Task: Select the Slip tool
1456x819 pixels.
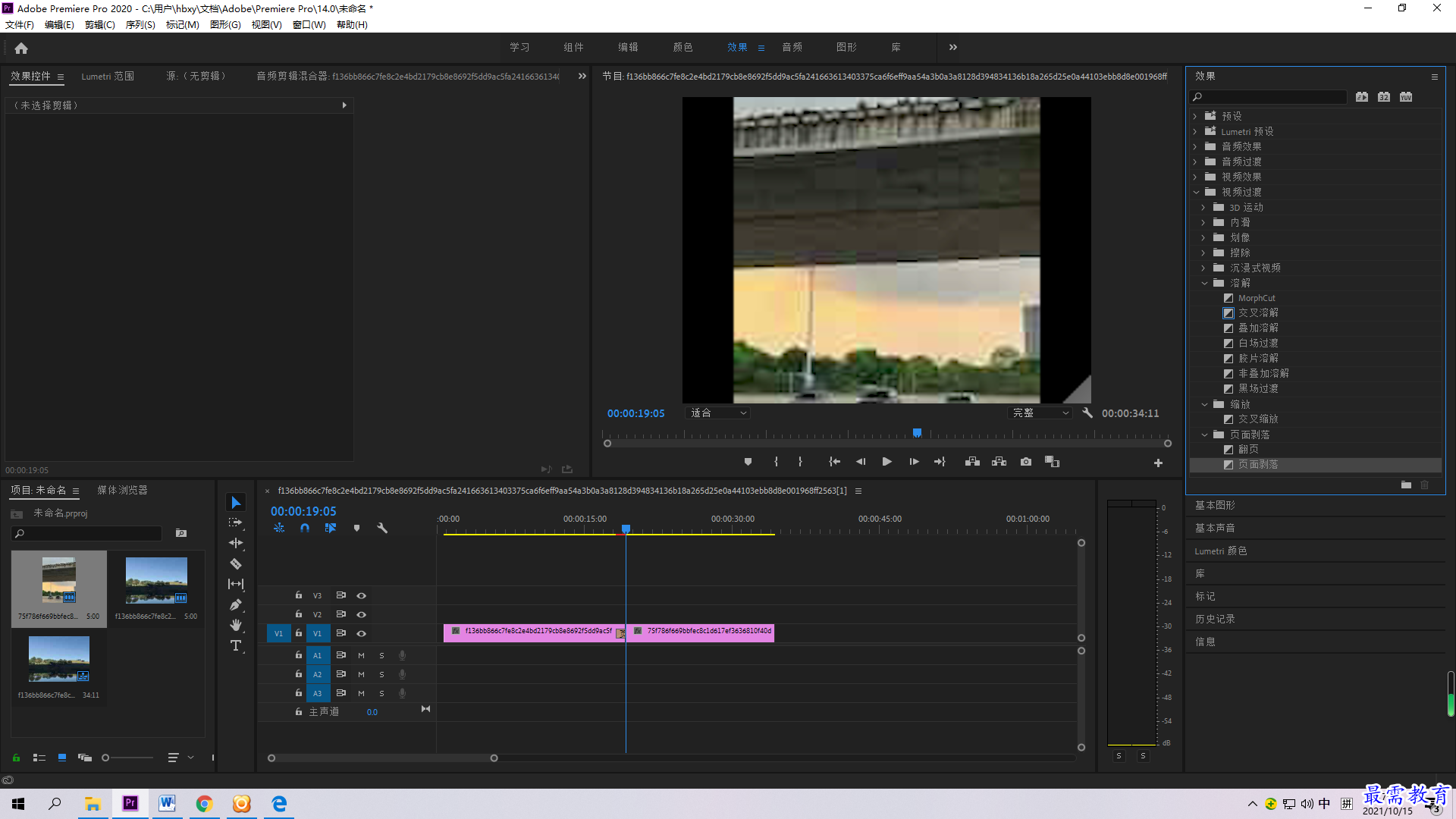Action: click(236, 584)
